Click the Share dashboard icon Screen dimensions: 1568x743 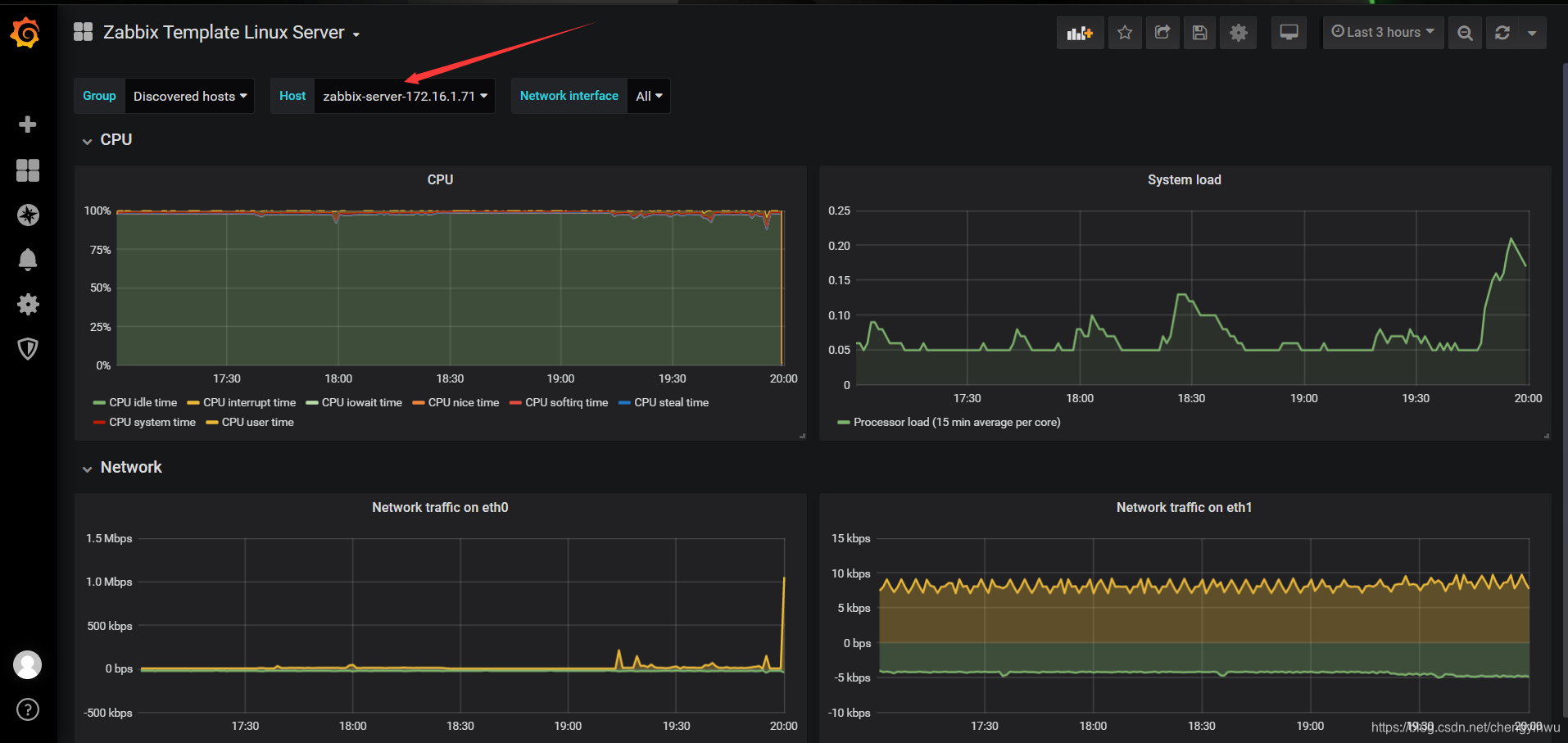[x=1162, y=33]
